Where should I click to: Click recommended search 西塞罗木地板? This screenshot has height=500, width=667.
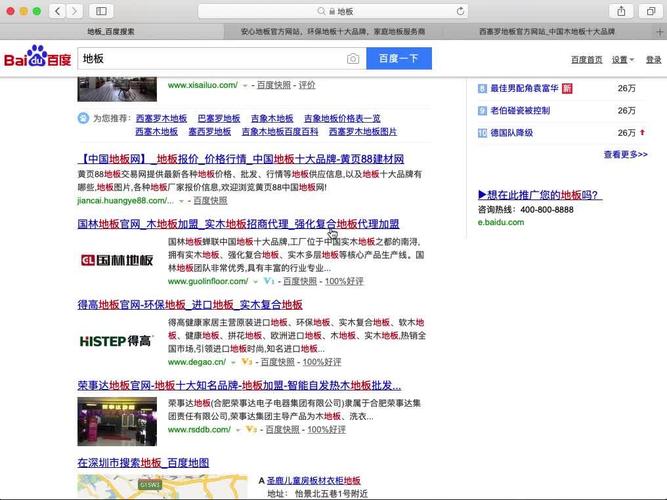point(161,118)
